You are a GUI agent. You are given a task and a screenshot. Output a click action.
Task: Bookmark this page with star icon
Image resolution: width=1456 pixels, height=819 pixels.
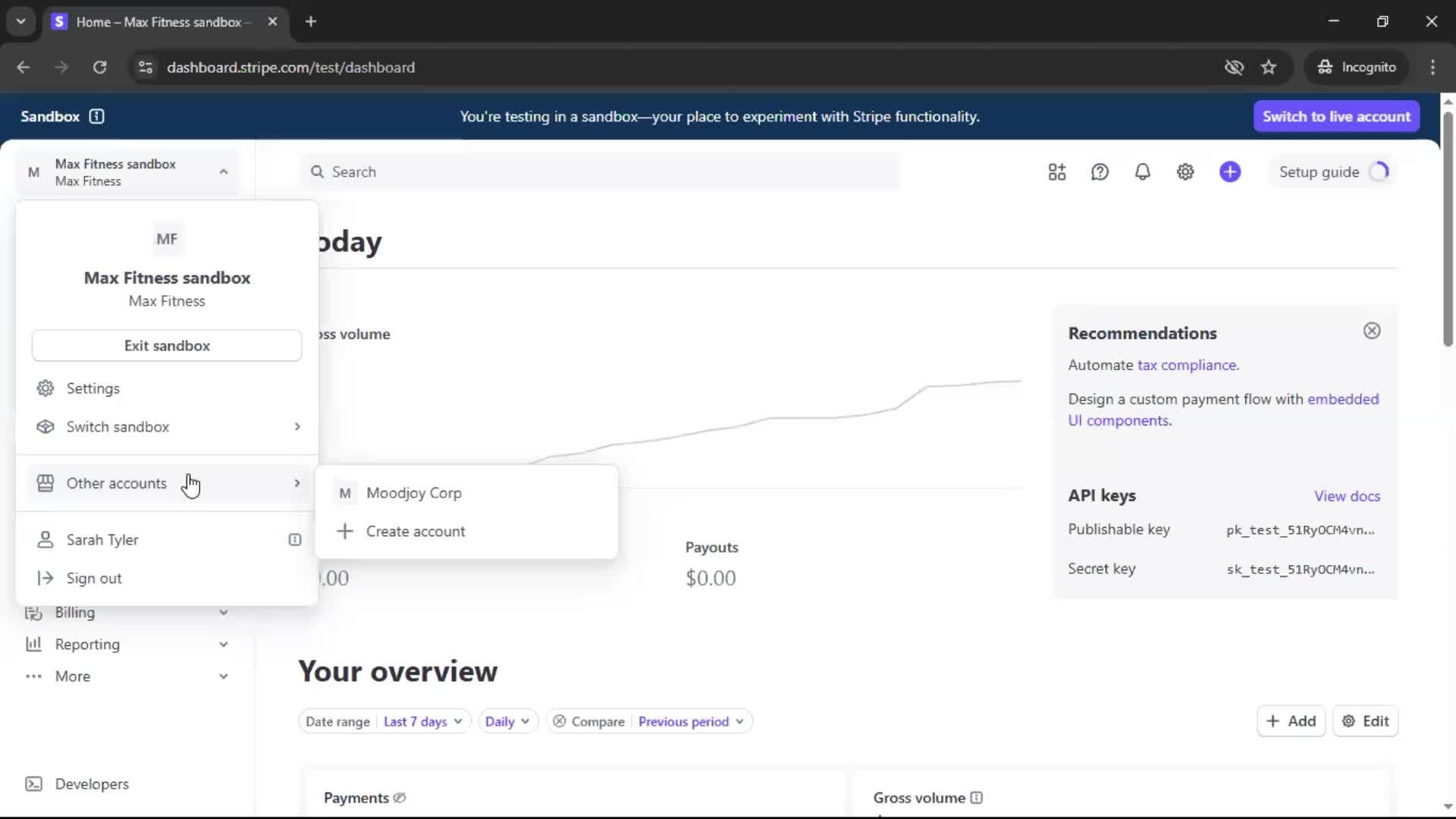[1269, 67]
